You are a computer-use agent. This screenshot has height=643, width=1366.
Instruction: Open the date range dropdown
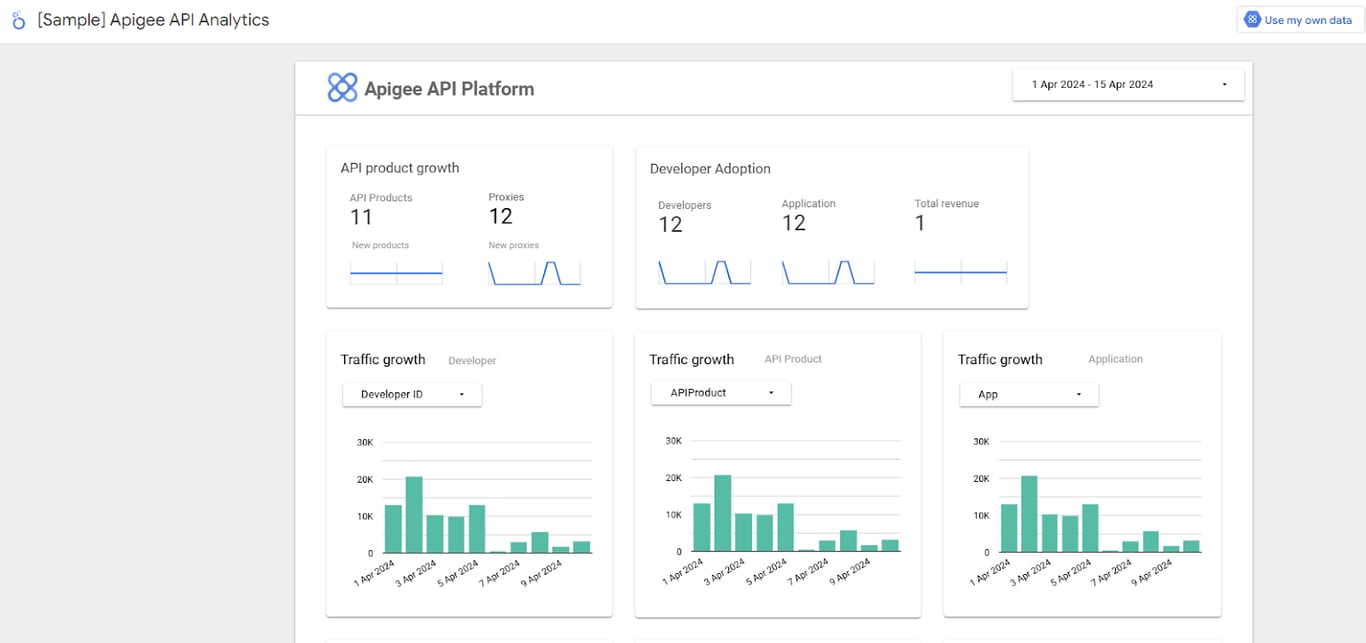coord(1128,85)
